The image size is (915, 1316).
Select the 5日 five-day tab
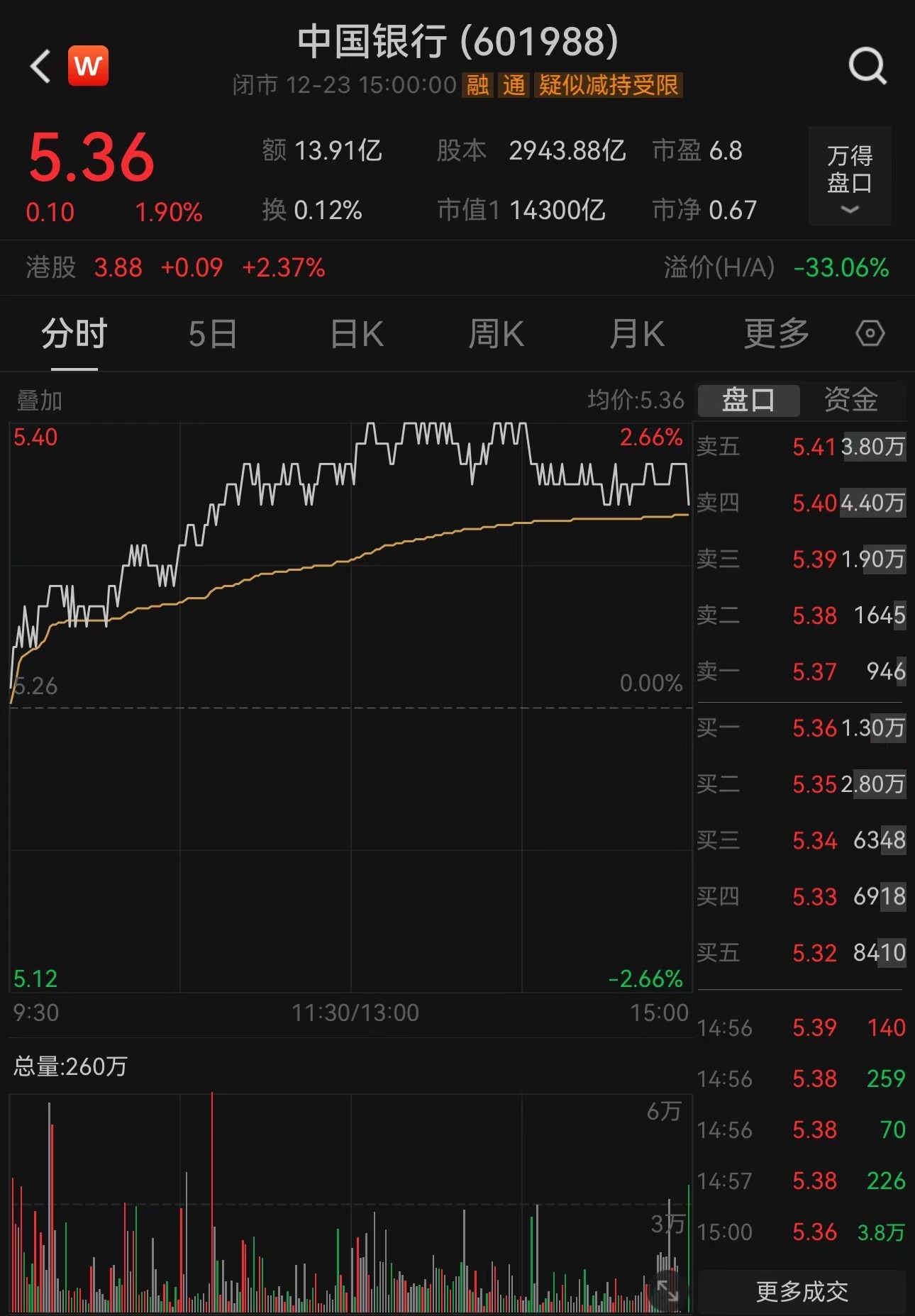point(213,333)
